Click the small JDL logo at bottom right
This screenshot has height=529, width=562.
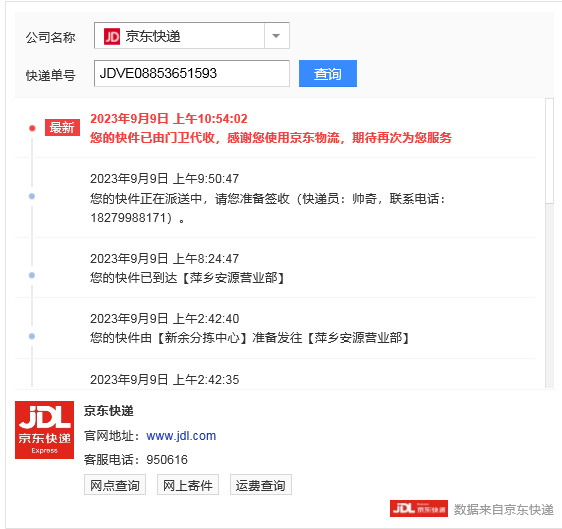(419, 509)
